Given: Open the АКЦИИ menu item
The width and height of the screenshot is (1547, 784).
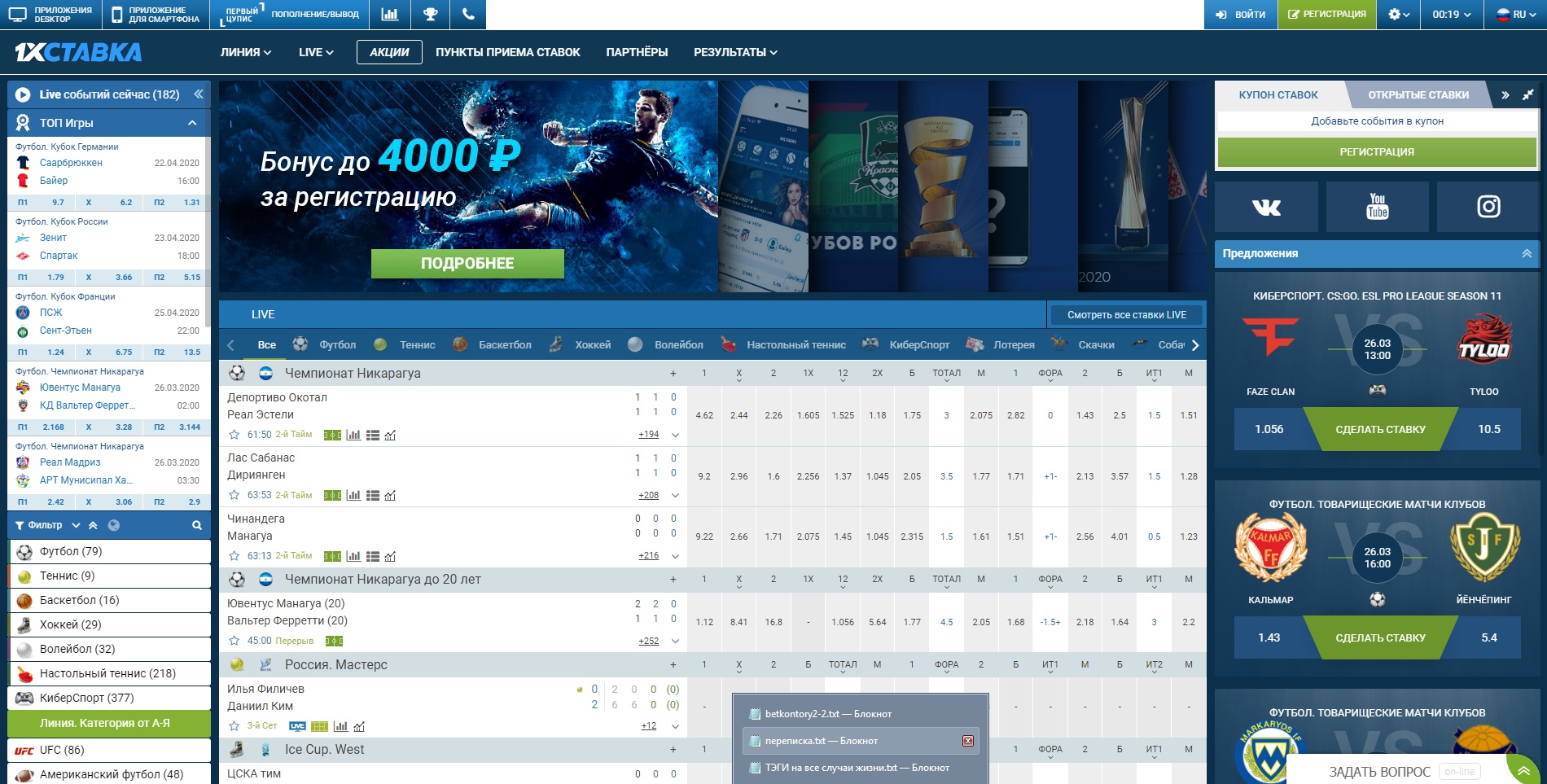Looking at the screenshot, I should tap(389, 52).
